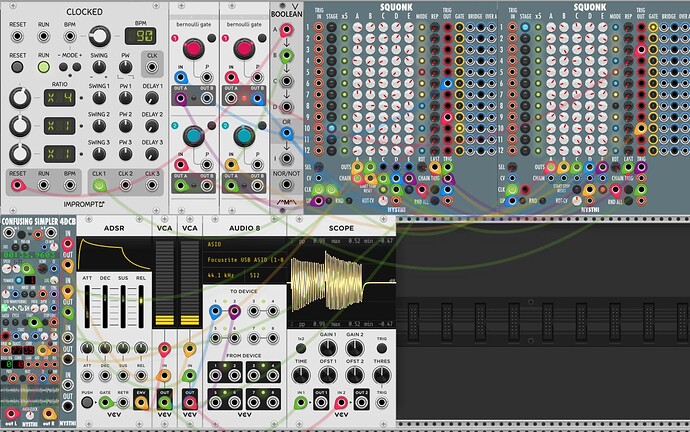This screenshot has height=432, width=690.
Task: Click the UP input jack on right Squonk
Action: 512,201
